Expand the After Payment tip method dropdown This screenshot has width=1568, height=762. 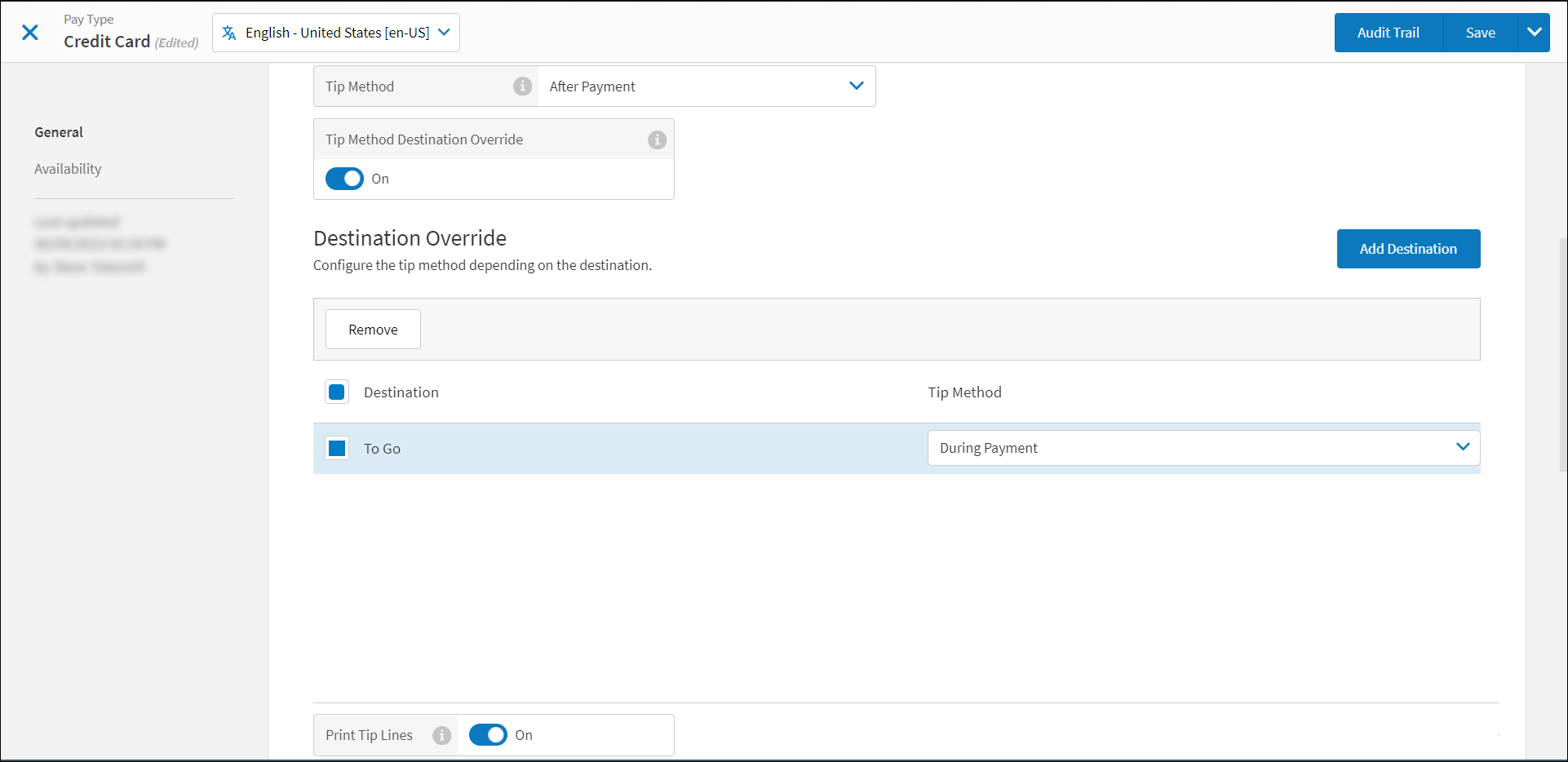pyautogui.click(x=706, y=86)
